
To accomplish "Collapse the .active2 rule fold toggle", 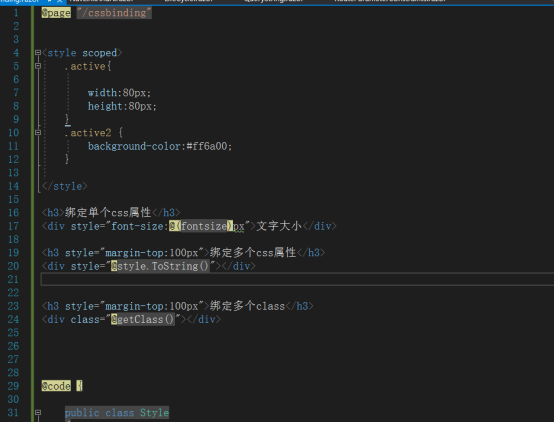I will pyautogui.click(x=38, y=133).
